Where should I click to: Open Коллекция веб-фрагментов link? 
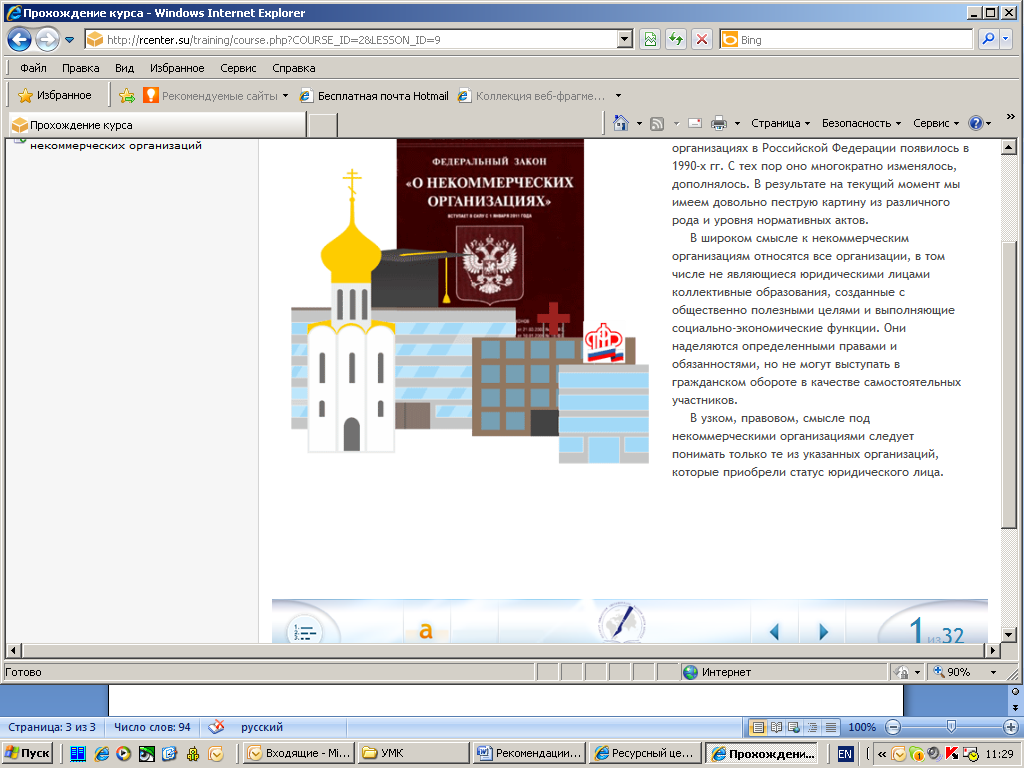pyautogui.click(x=532, y=96)
